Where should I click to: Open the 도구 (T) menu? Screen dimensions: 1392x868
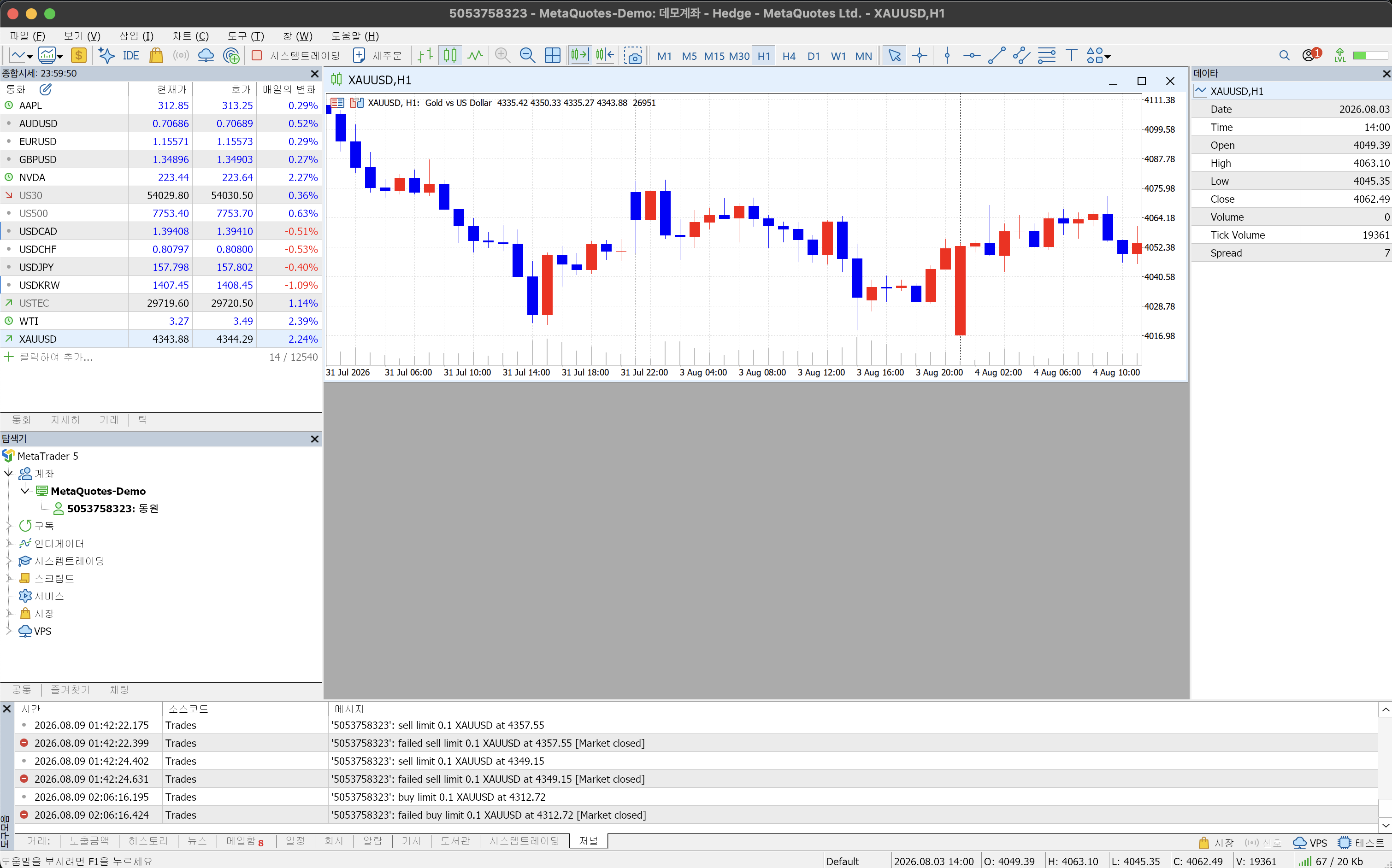coord(245,36)
